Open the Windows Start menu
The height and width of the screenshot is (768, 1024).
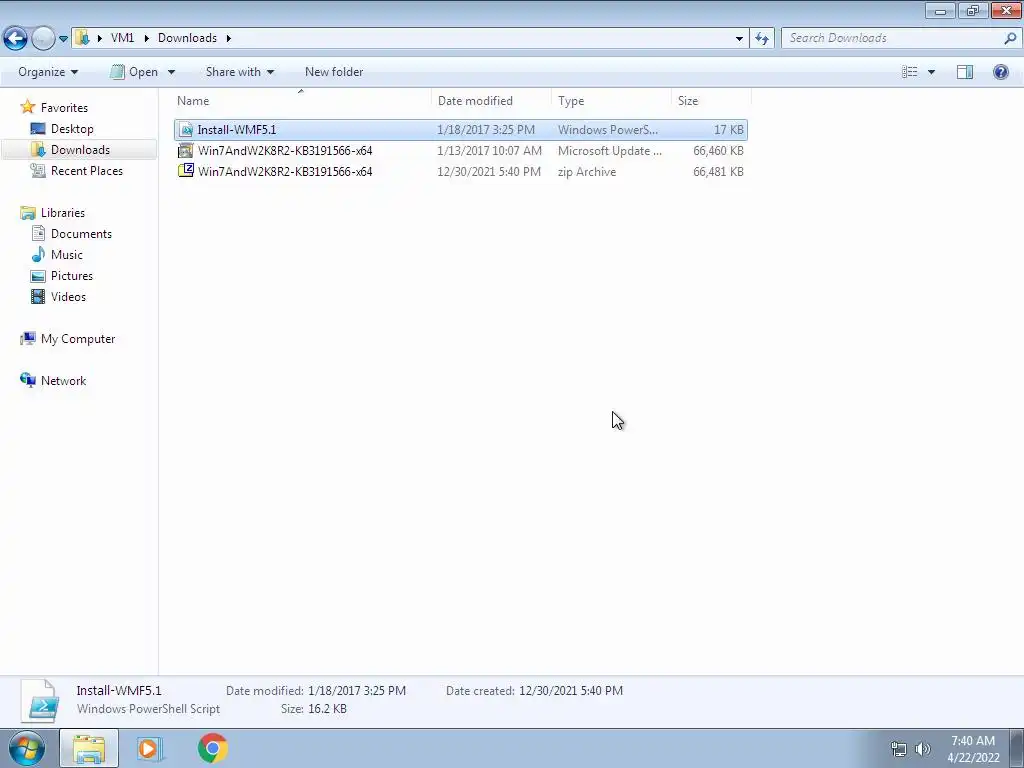point(27,748)
